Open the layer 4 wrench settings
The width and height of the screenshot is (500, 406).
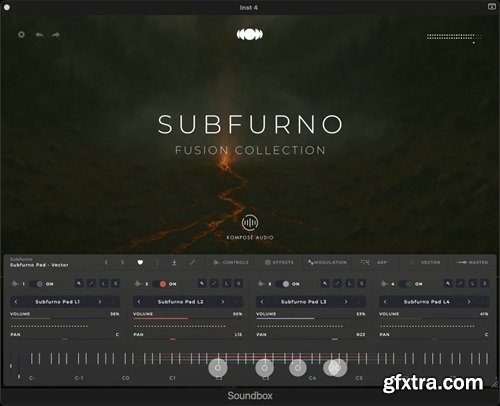tap(448, 284)
